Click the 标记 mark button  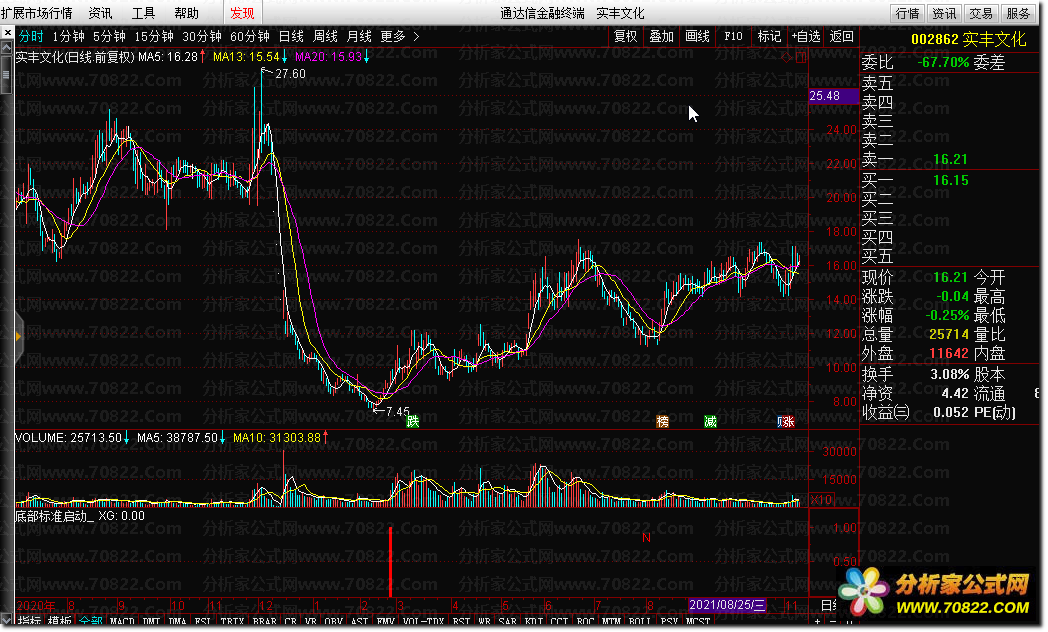pos(769,36)
